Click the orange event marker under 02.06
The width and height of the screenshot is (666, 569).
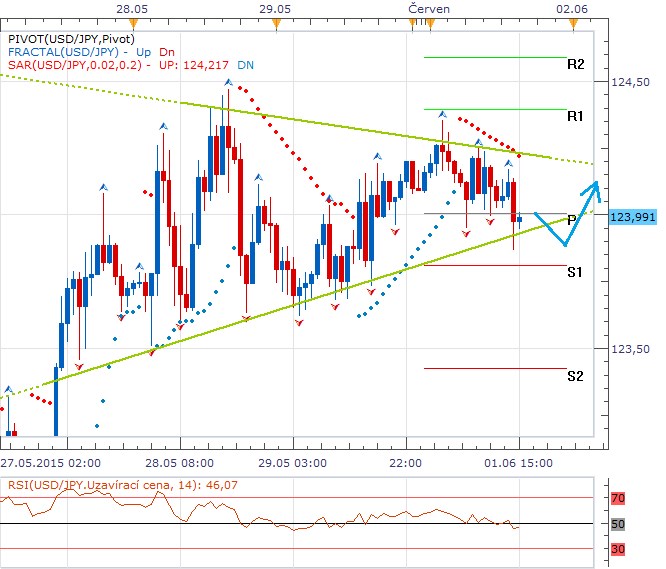574,23
